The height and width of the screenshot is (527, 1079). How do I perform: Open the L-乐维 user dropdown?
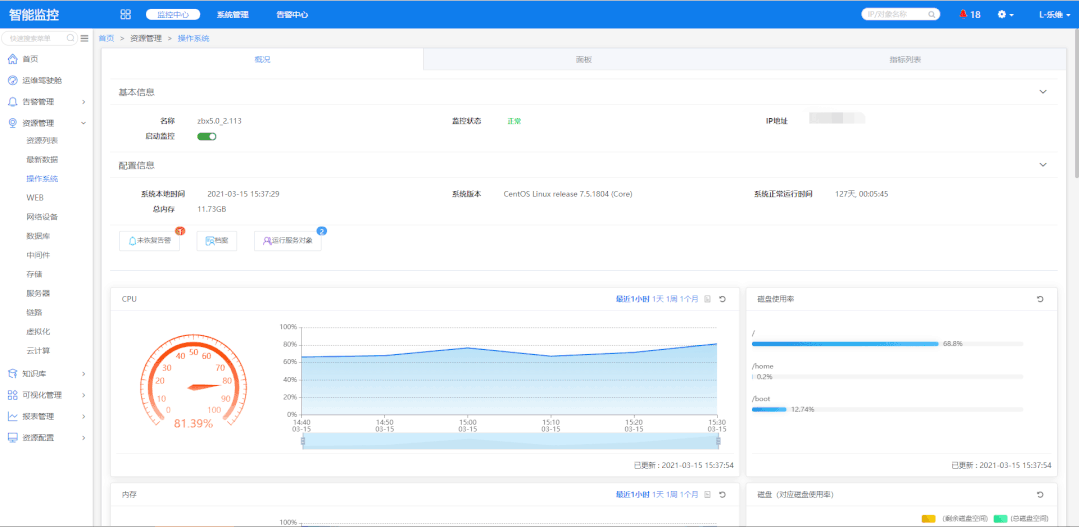(x=1054, y=14)
